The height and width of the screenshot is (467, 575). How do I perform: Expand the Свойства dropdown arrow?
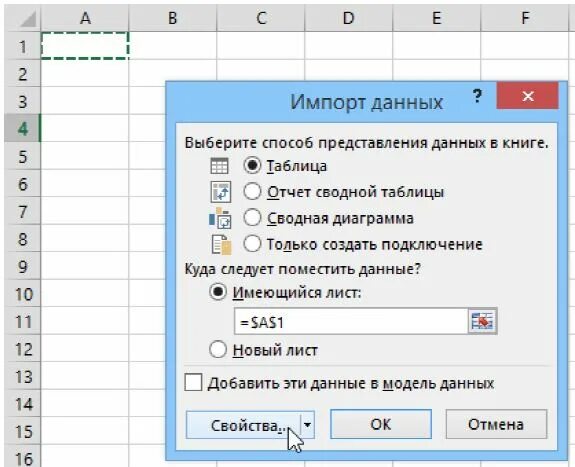pos(308,425)
